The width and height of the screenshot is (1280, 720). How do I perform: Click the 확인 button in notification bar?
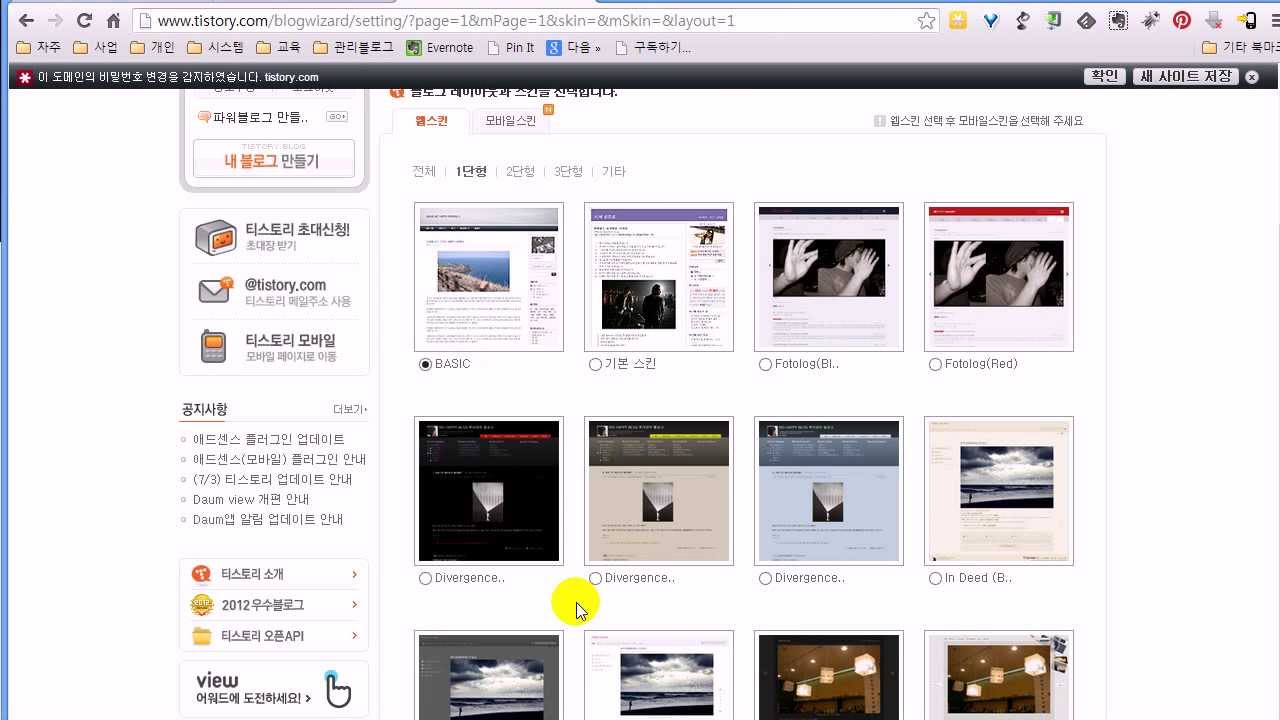(x=1105, y=76)
